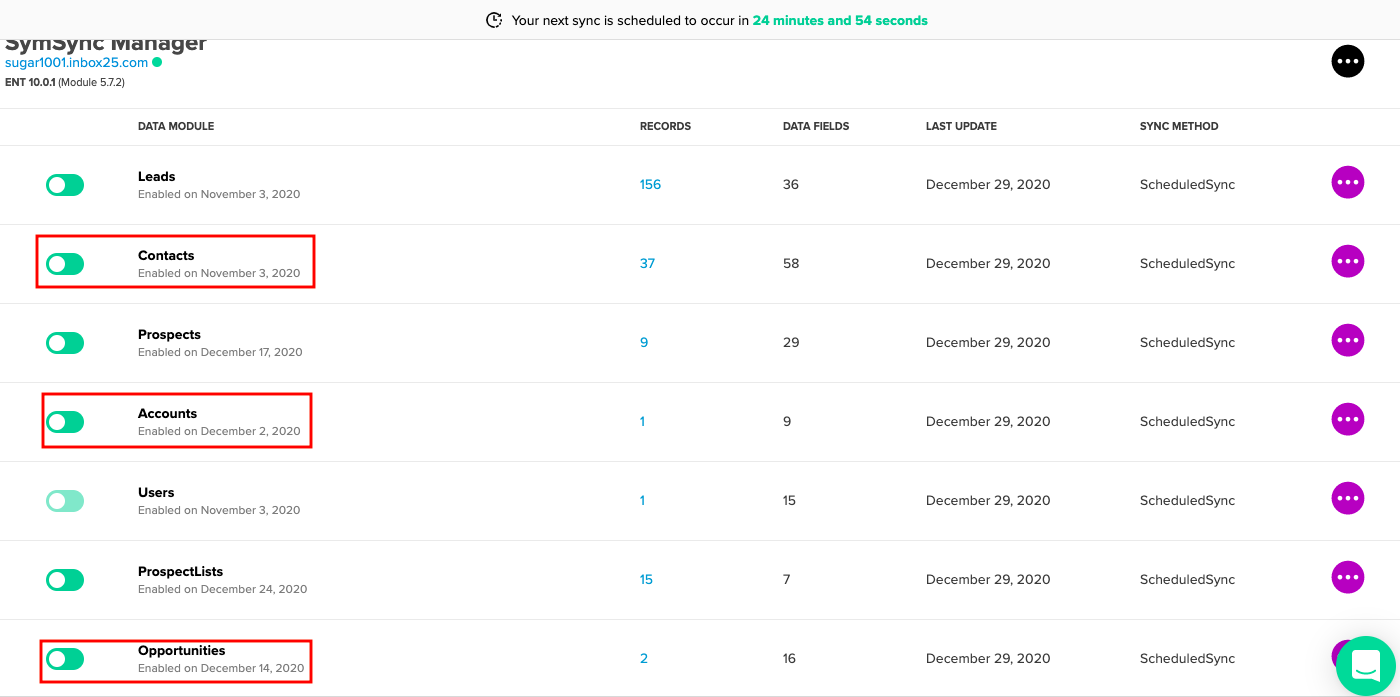1400x697 pixels.
Task: Open the Prospects row options menu
Action: pos(1347,341)
